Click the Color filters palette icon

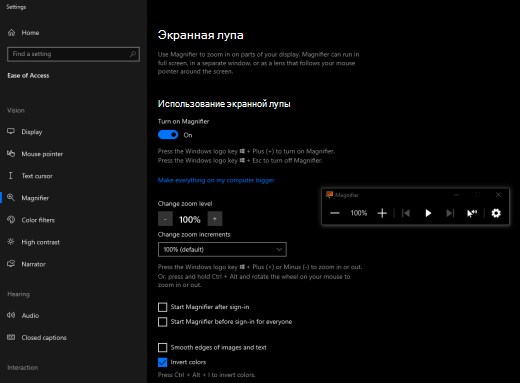[x=11, y=220]
